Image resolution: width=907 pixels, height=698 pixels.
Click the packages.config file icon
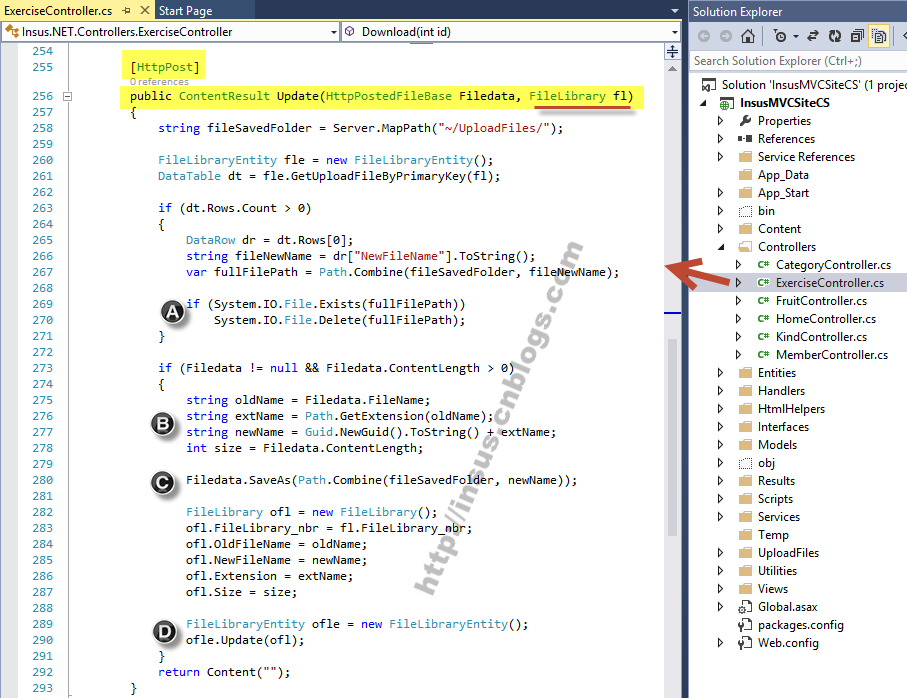(745, 625)
